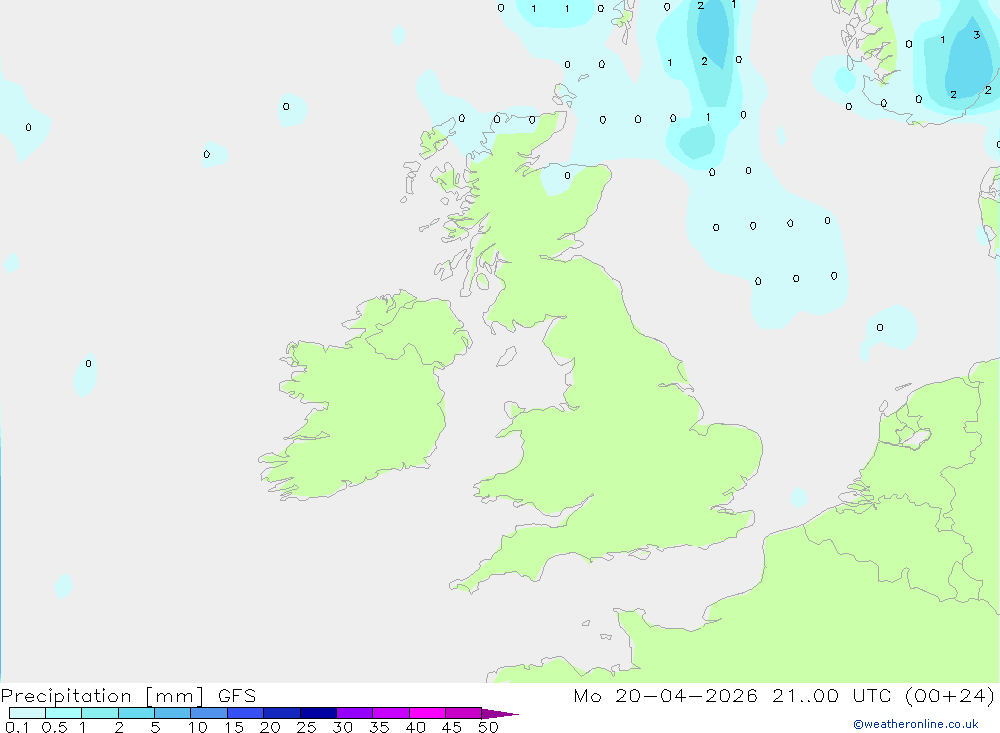Viewport: 1000px width, 733px height.
Task: Select the 0.5–1 mm legend color swatch
Action: pos(64,713)
